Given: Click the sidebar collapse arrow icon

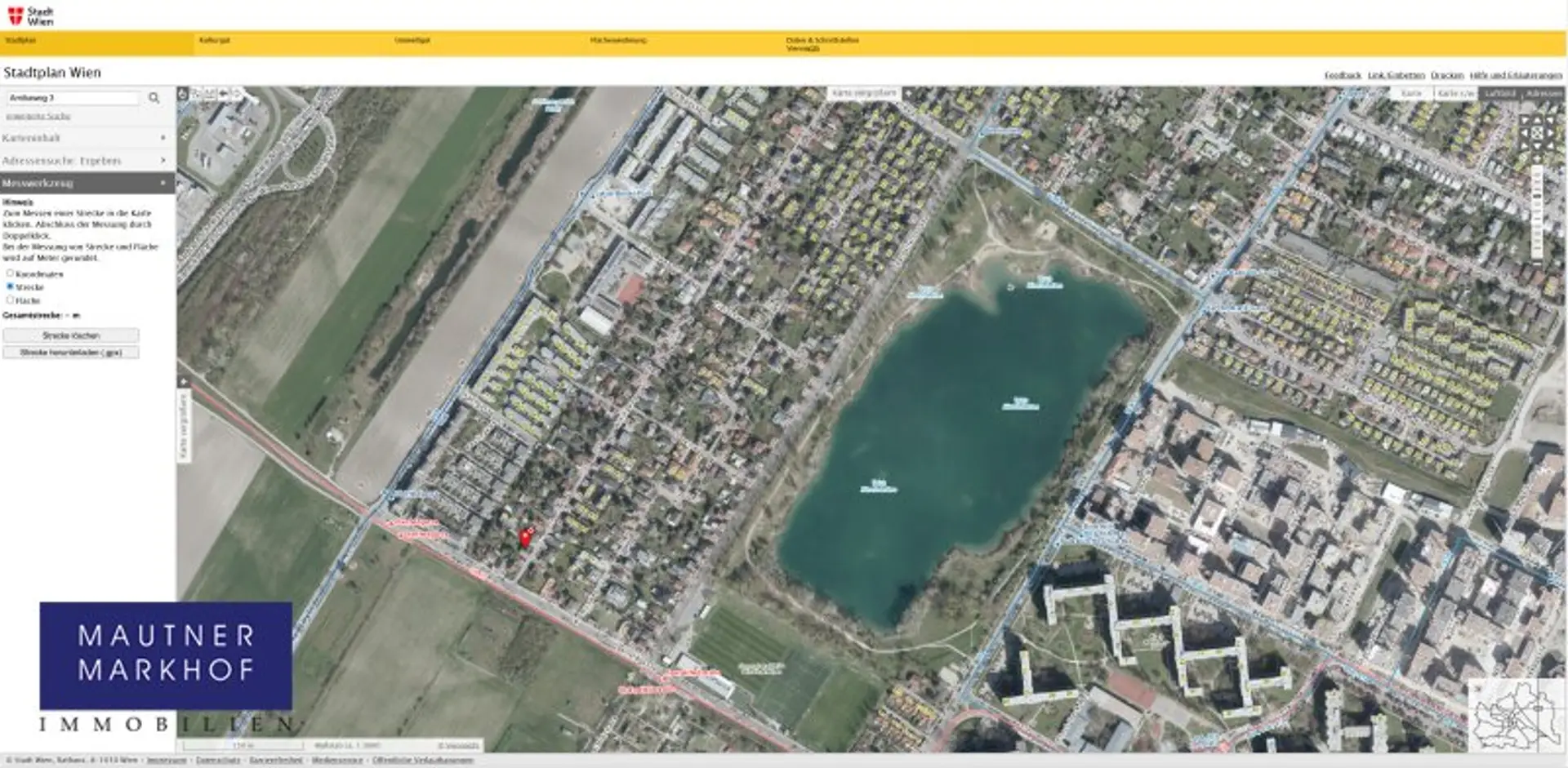Looking at the screenshot, I should pos(183,382).
